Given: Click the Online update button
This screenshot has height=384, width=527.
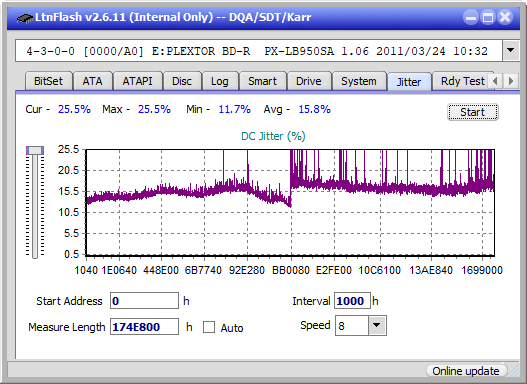Looking at the screenshot, I should pos(466,371).
